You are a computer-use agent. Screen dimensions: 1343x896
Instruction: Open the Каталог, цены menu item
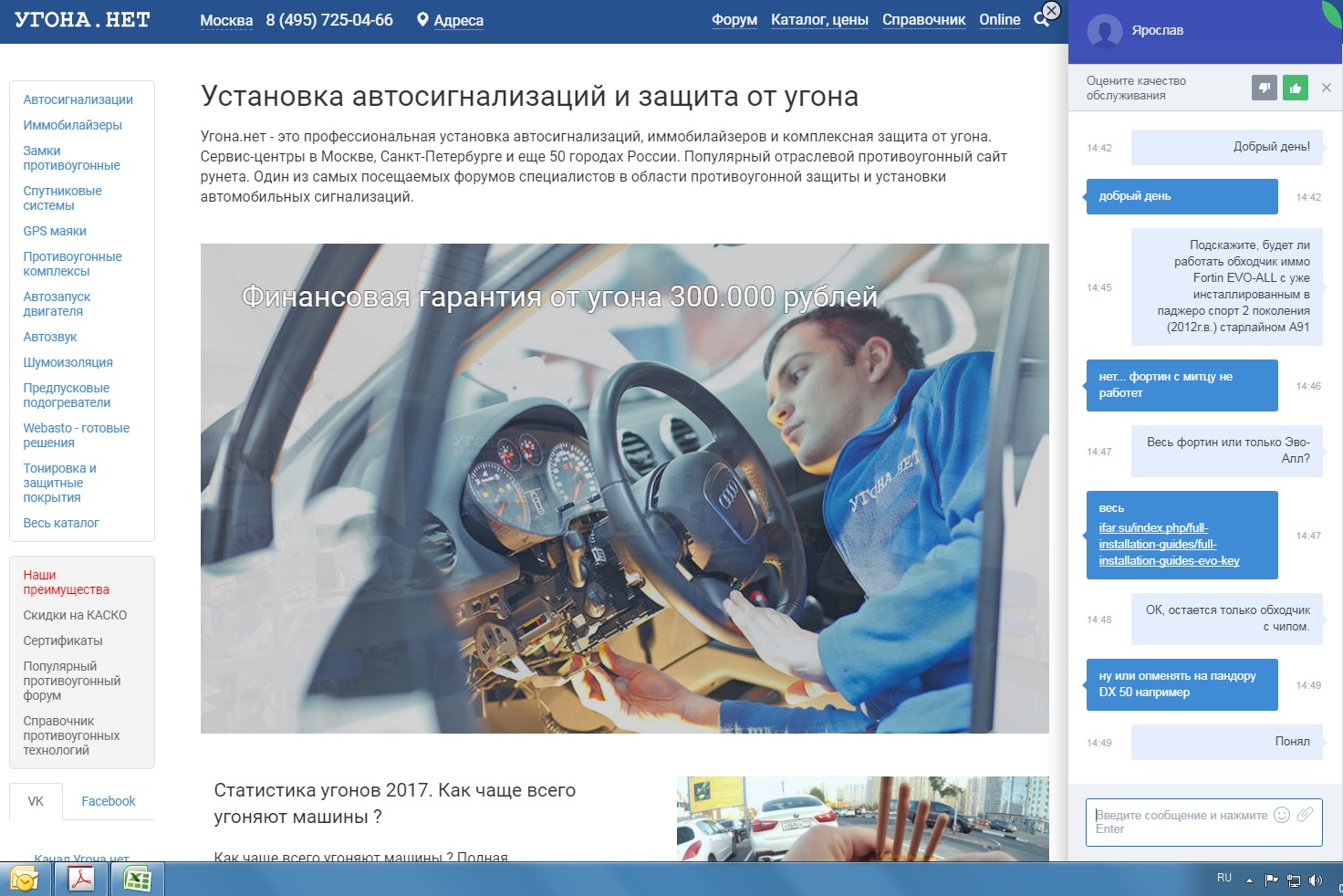coord(819,19)
